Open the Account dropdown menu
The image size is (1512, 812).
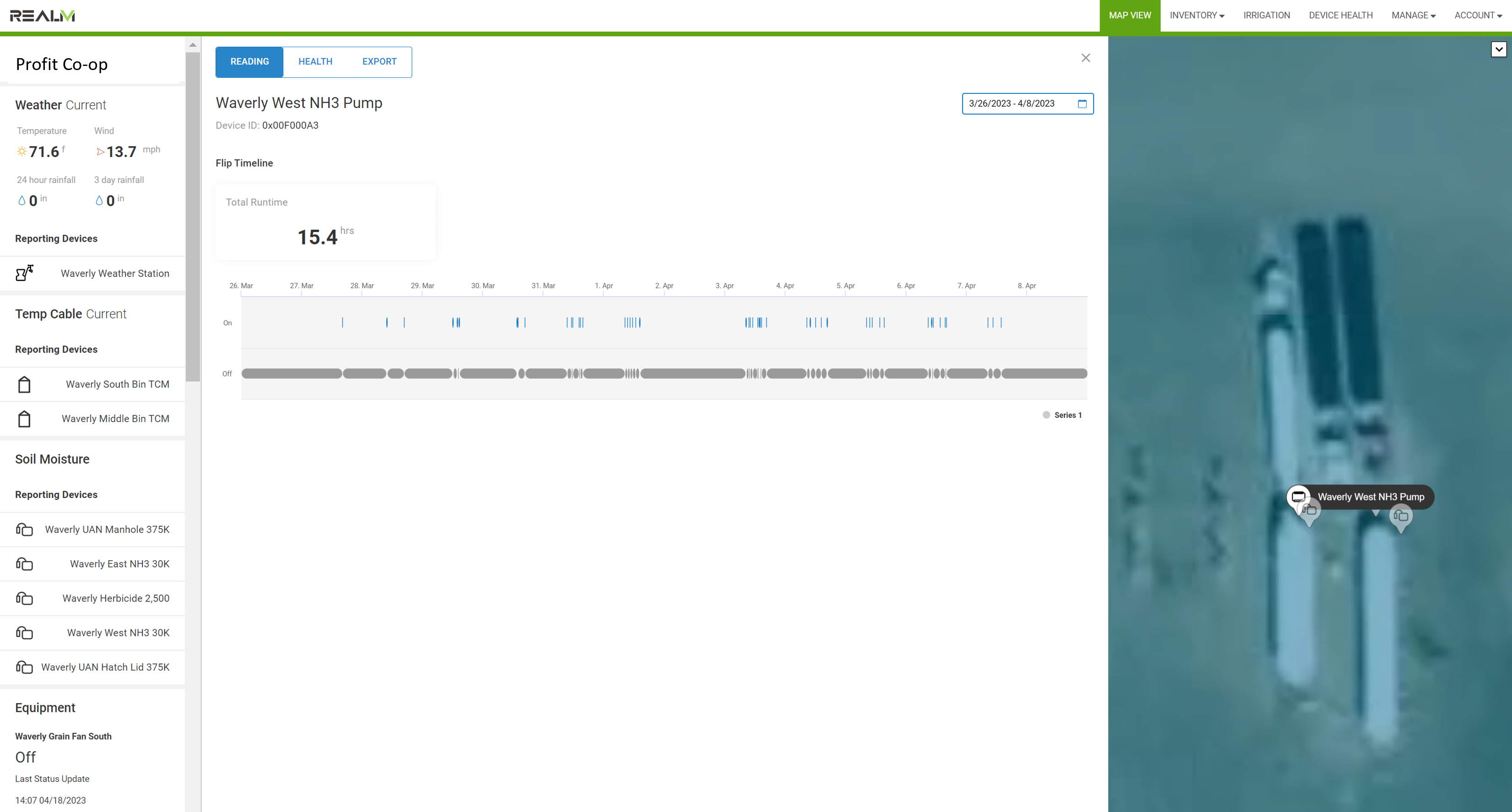click(x=1477, y=16)
